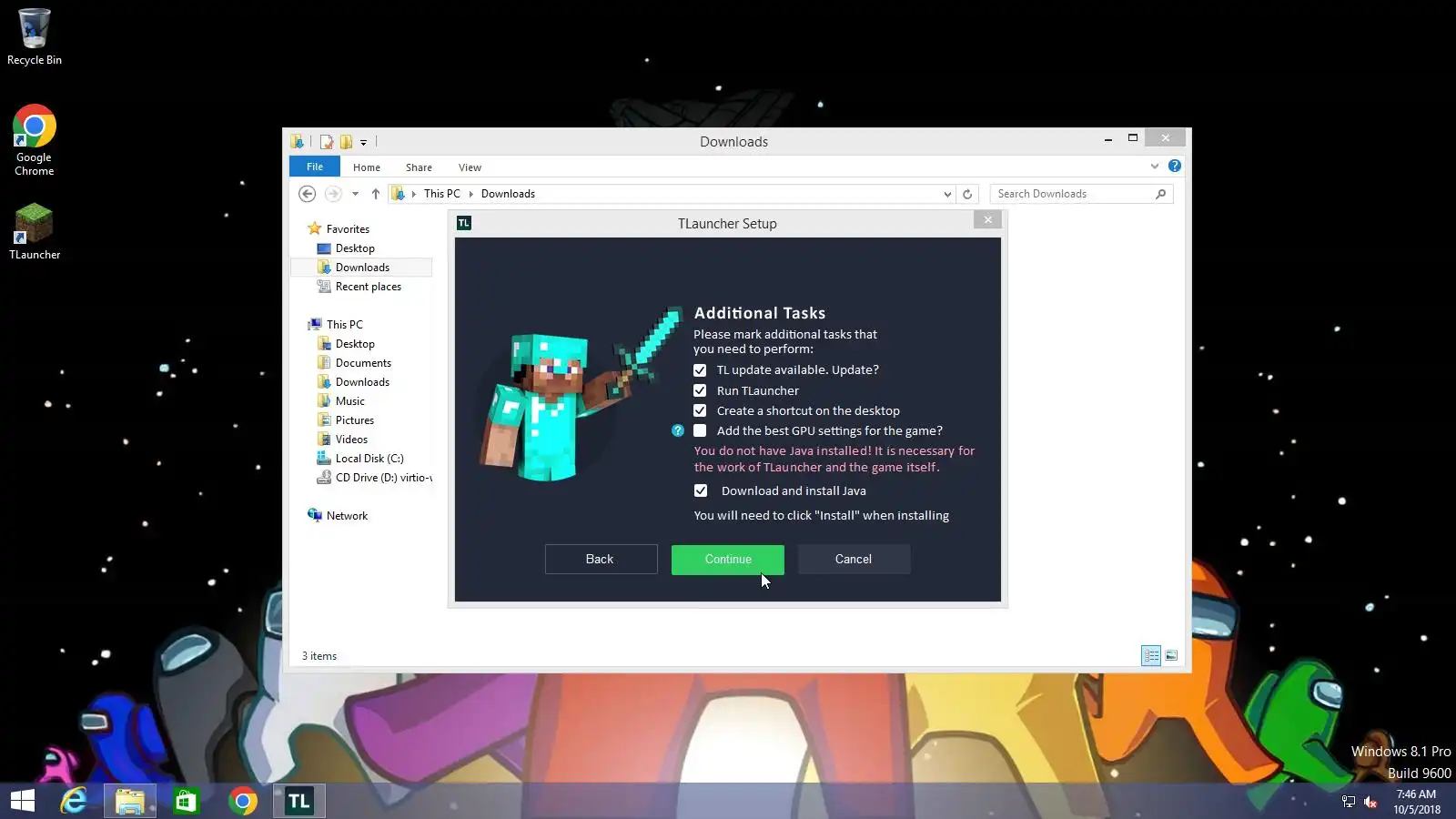
Task: Open Explorer help question mark icon
Action: (1175, 166)
